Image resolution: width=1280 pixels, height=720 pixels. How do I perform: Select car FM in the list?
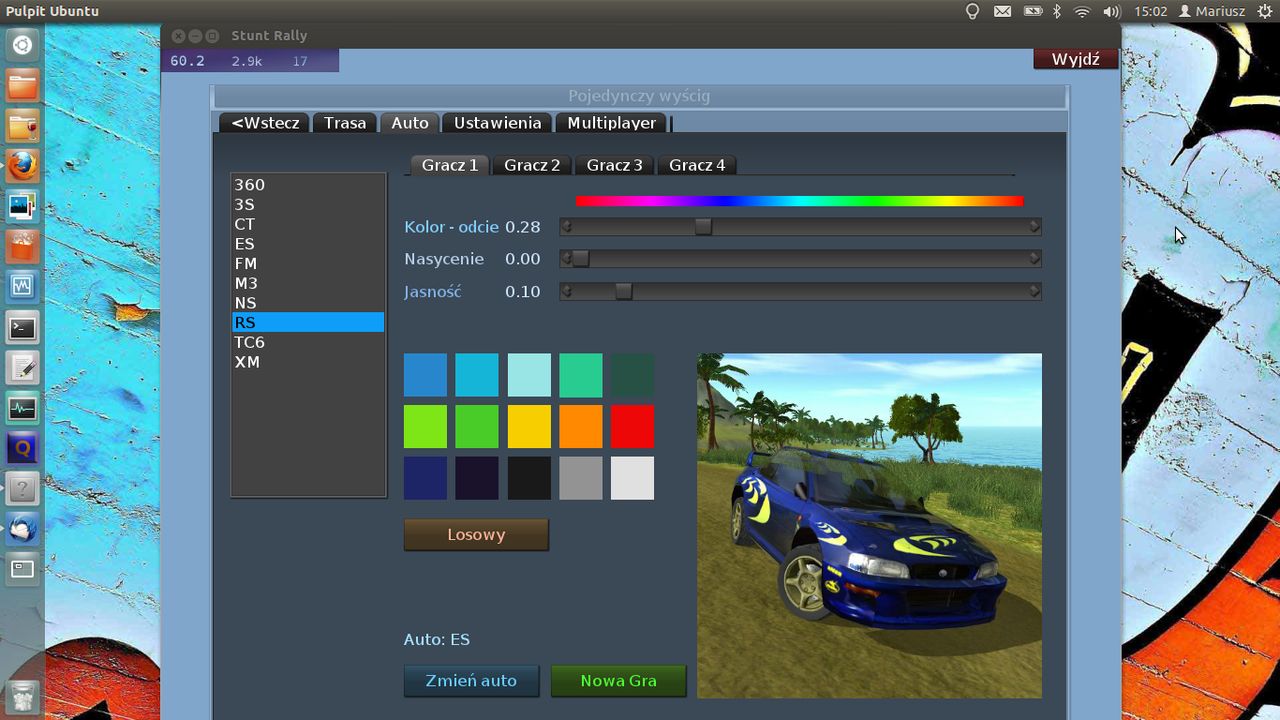(x=308, y=263)
